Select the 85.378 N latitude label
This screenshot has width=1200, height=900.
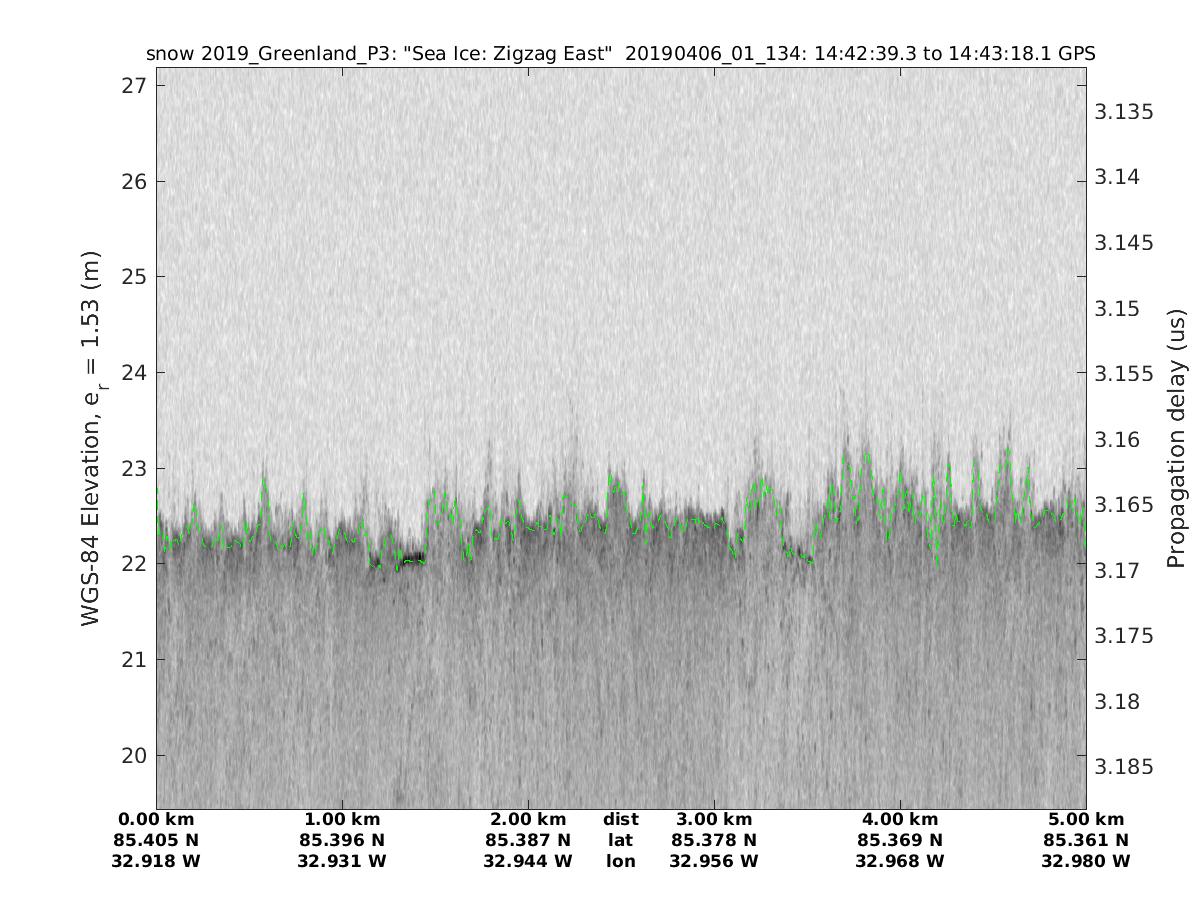pyautogui.click(x=714, y=840)
